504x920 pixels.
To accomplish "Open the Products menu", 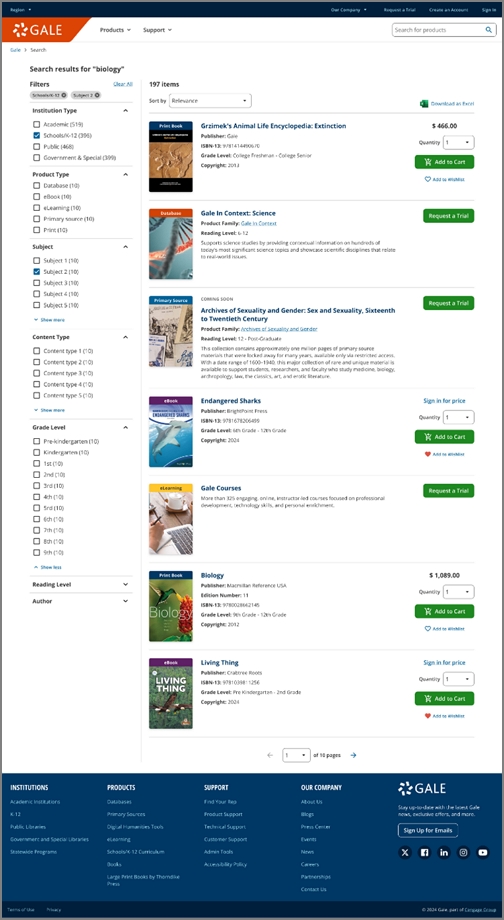I will pyautogui.click(x=115, y=30).
